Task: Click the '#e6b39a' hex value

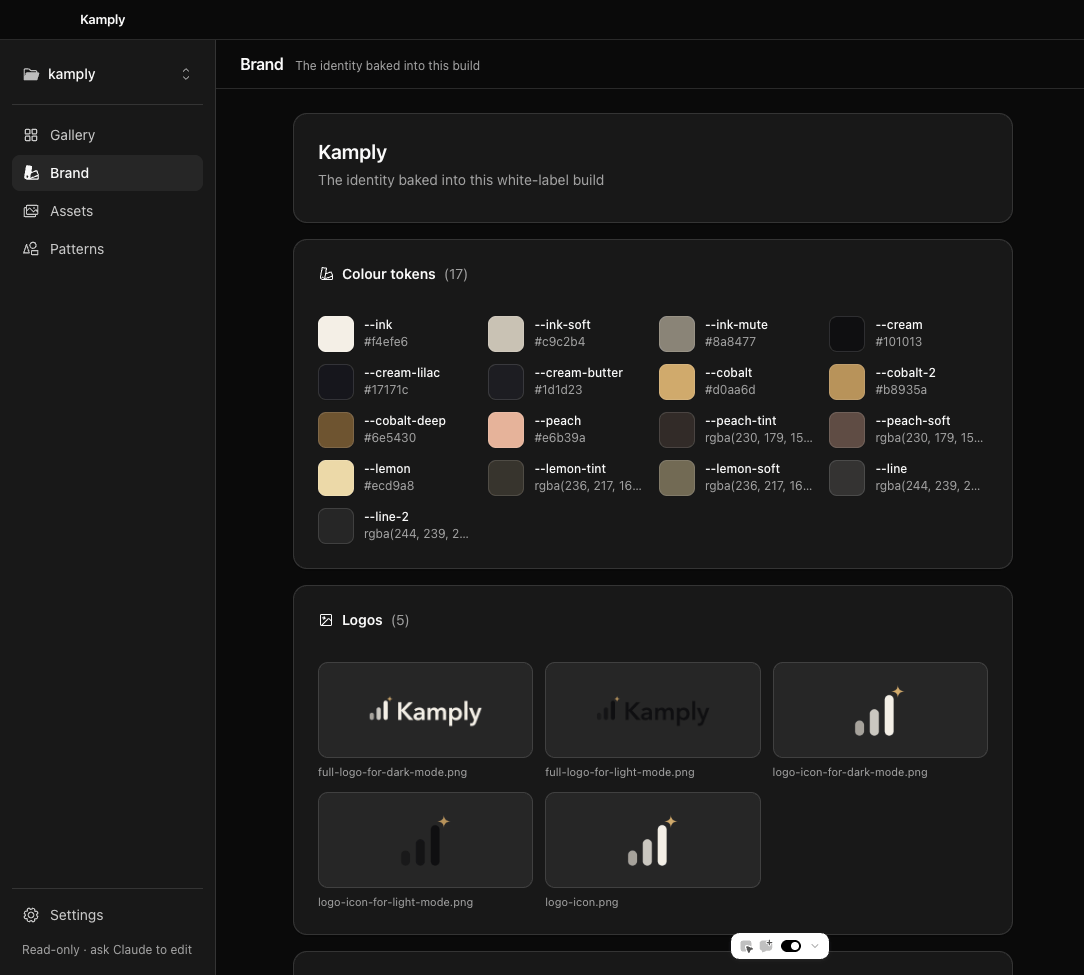Action: pos(559,438)
